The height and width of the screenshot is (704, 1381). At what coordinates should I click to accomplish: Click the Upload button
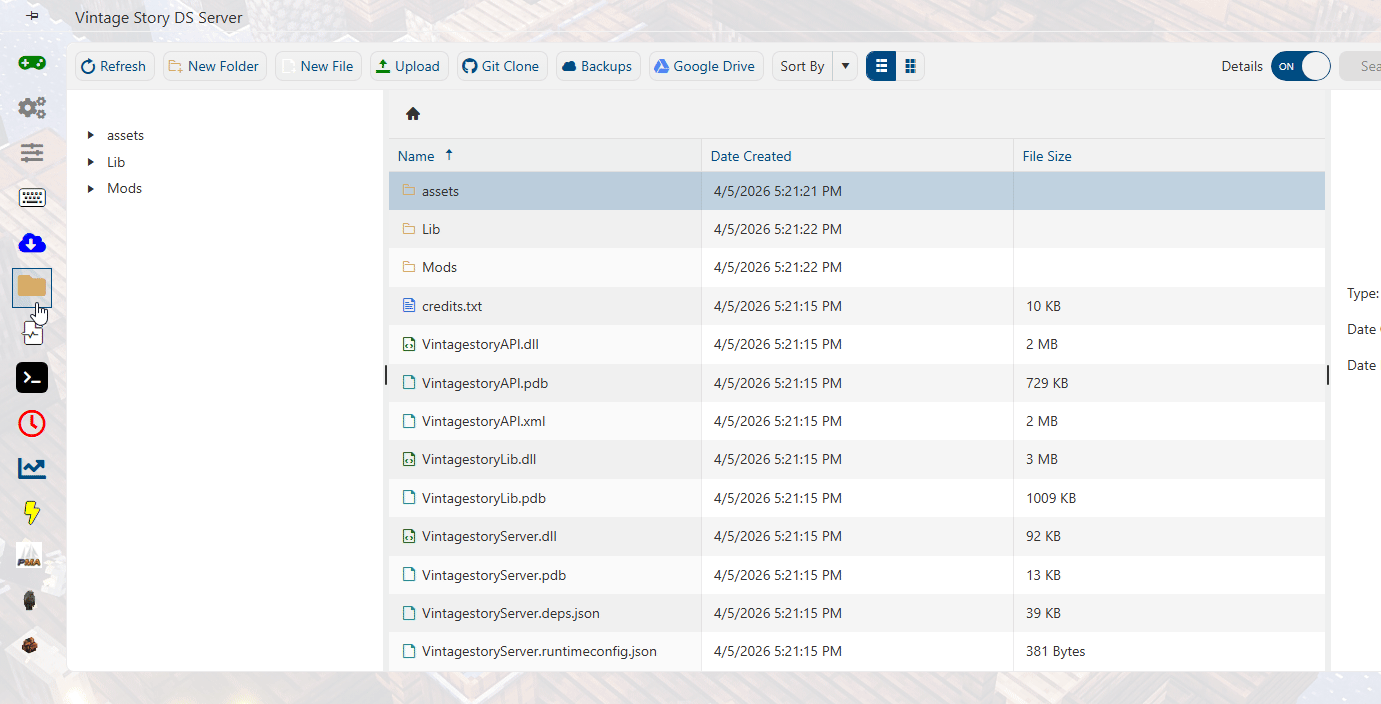(x=408, y=66)
